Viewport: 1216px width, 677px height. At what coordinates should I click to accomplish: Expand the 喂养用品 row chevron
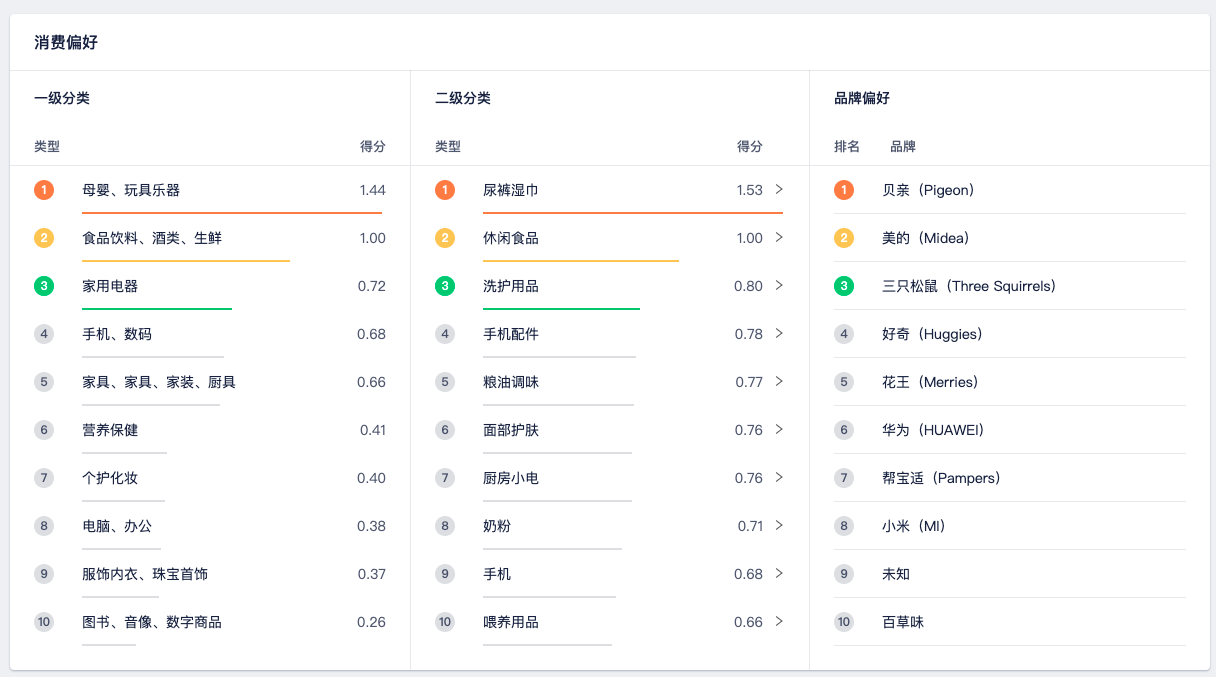779,622
